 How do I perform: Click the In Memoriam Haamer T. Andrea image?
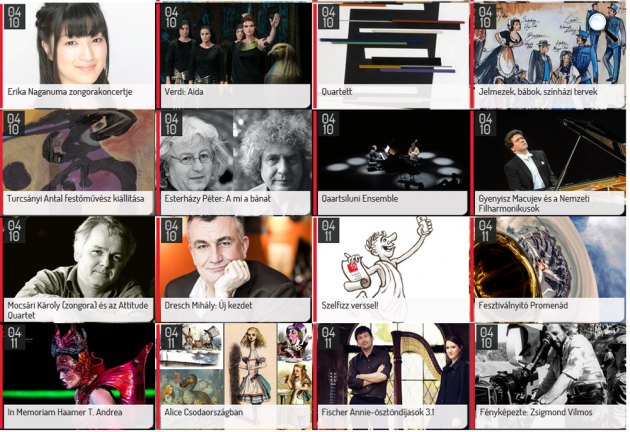click(x=78, y=365)
